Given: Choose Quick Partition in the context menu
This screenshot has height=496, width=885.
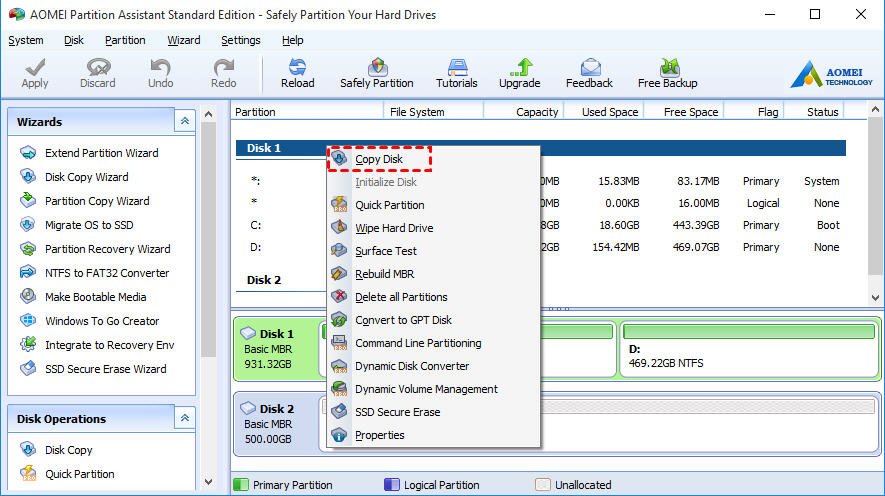Looking at the screenshot, I should (x=433, y=205).
